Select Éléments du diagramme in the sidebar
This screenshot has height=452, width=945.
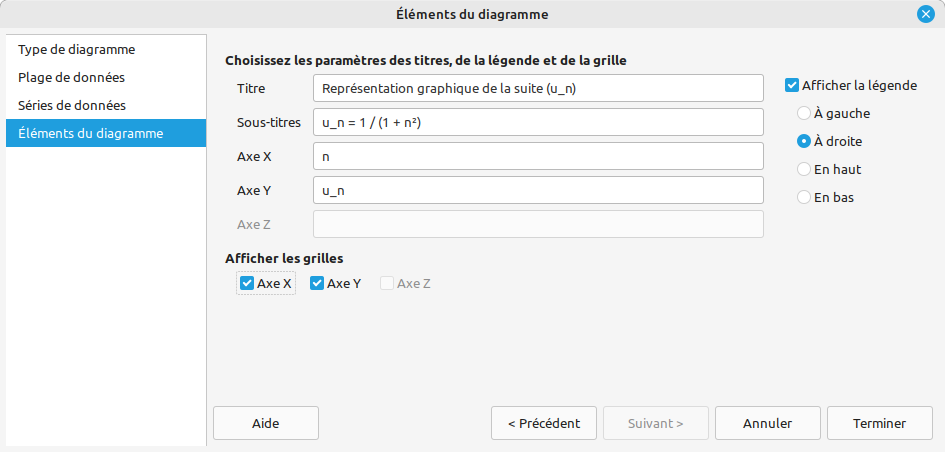coord(90,133)
